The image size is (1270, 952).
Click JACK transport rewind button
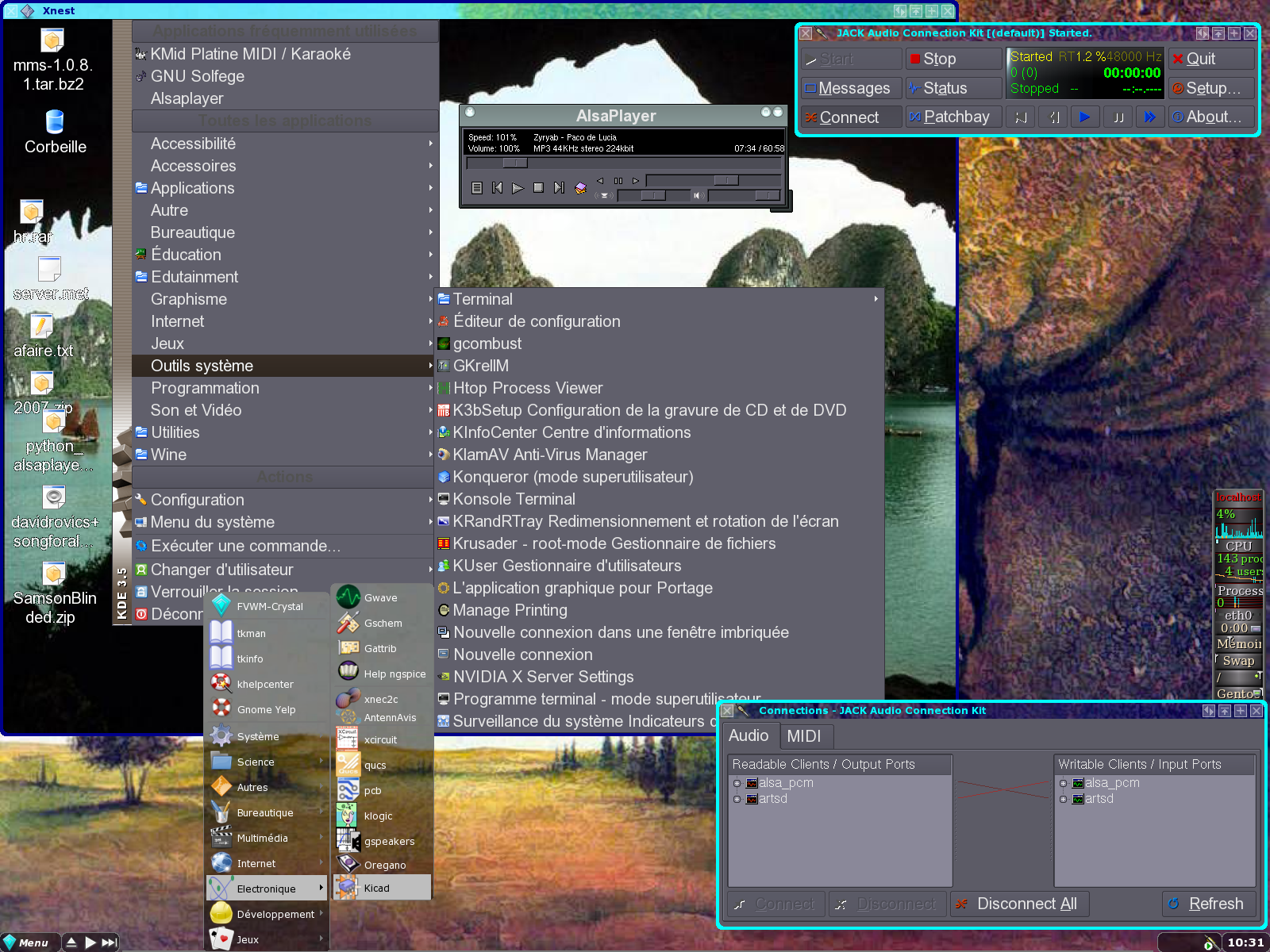point(1021,117)
